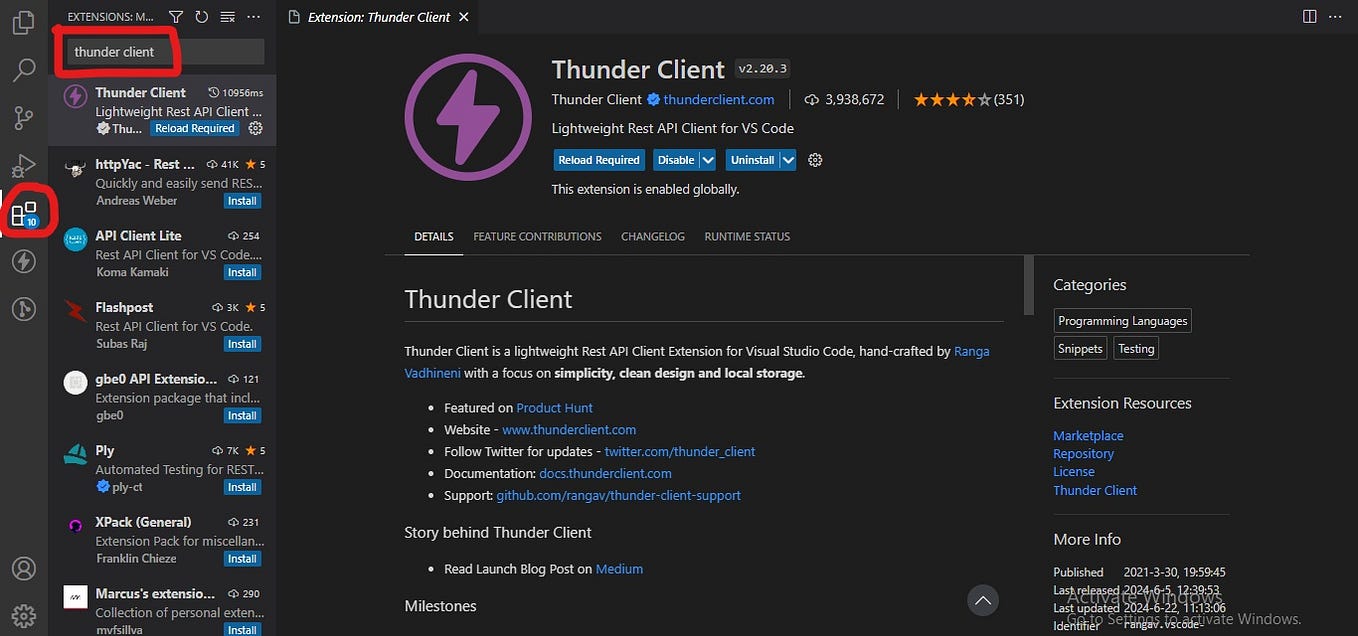The width and height of the screenshot is (1358, 636).
Task: Open github.com/rangav/thunder-client-support link
Action: (619, 495)
